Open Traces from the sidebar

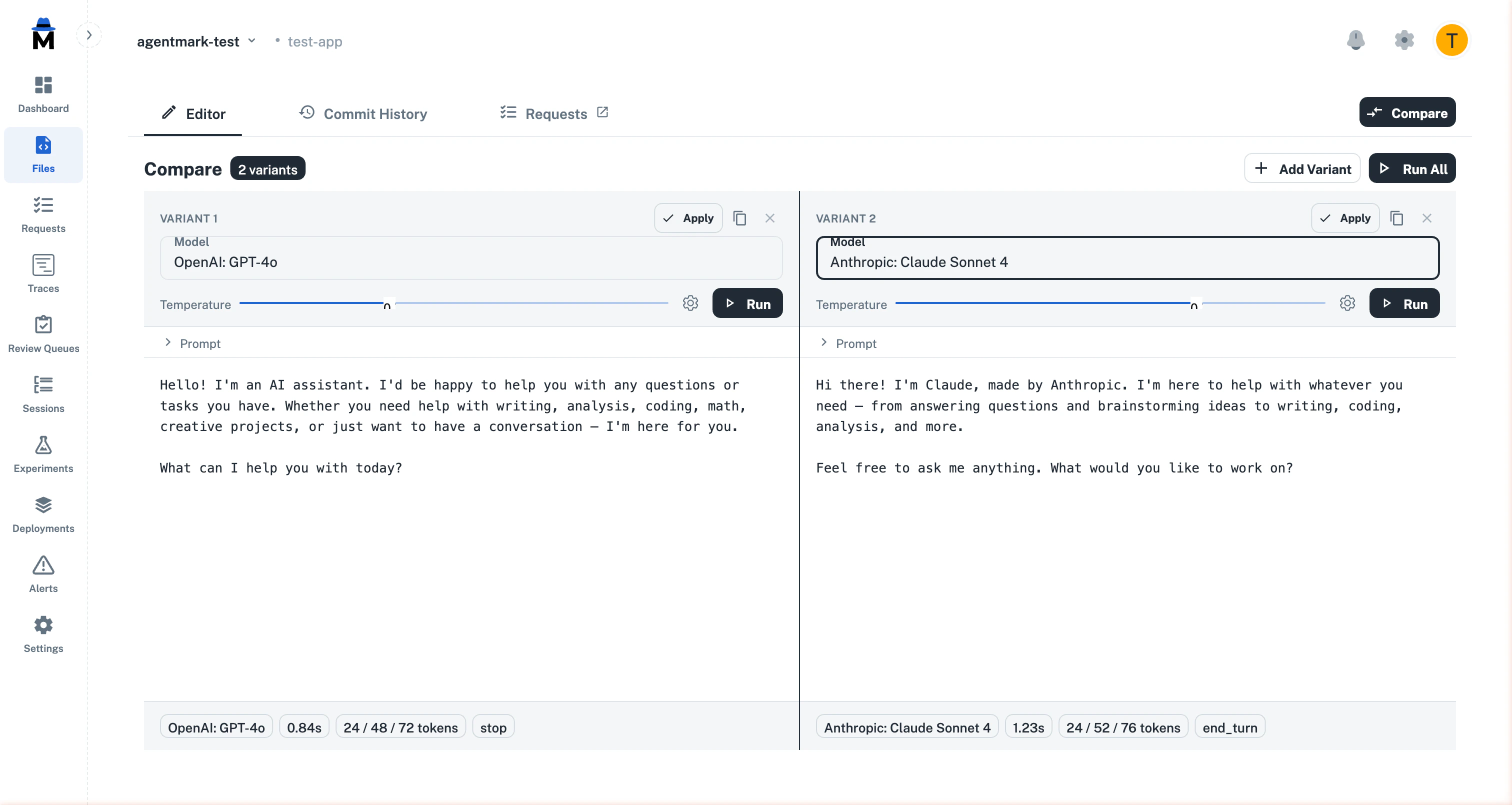coord(43,273)
